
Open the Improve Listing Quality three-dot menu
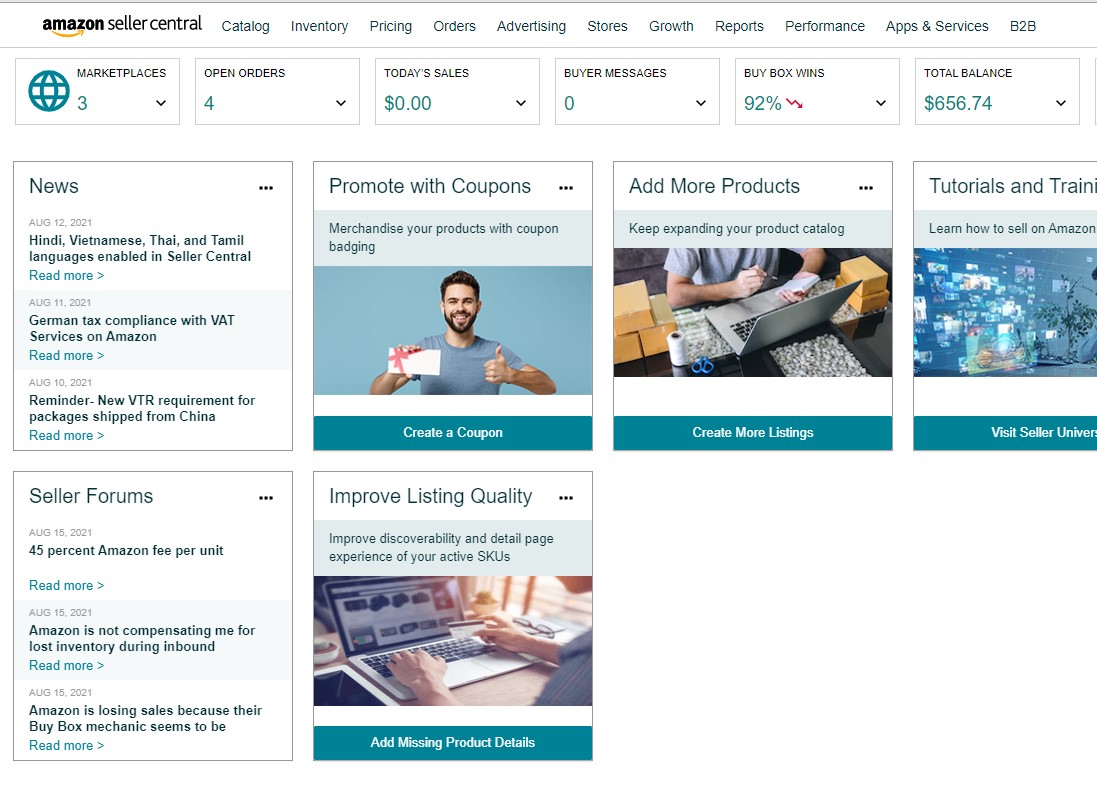[x=566, y=497]
